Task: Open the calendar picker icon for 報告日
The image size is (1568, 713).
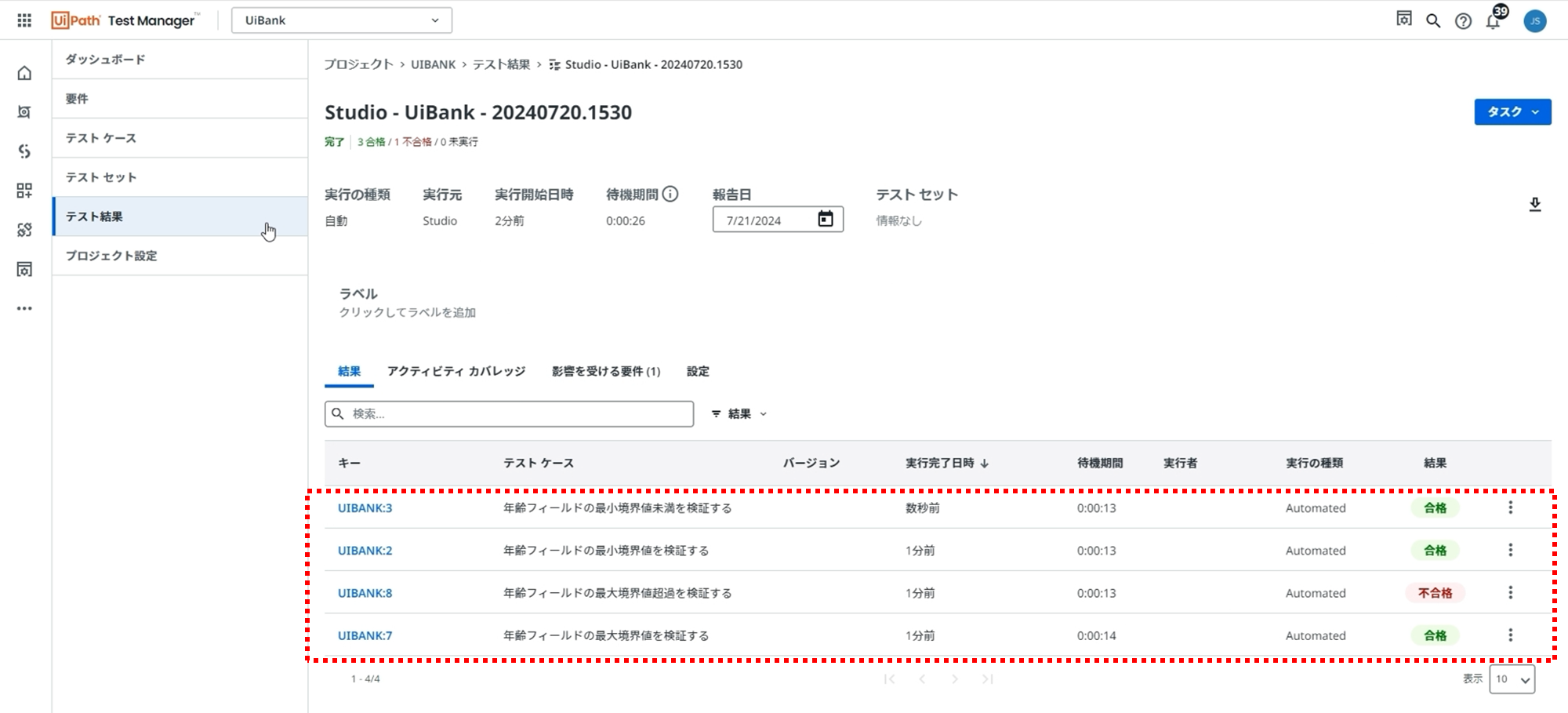Action: click(x=826, y=219)
